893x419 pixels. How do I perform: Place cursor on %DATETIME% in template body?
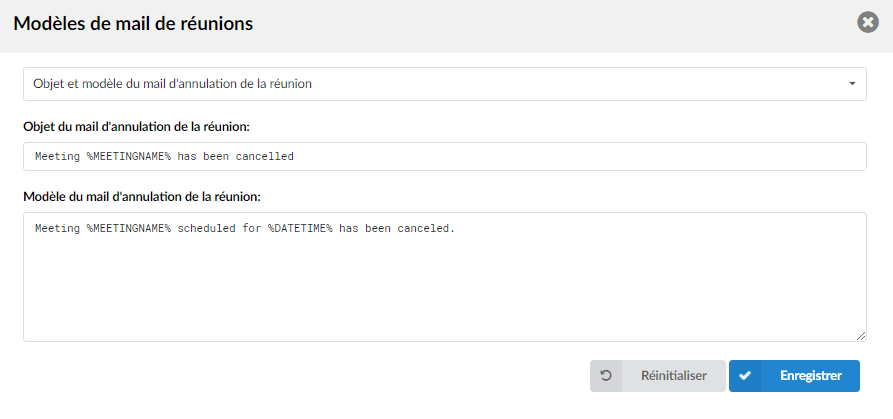(300, 229)
